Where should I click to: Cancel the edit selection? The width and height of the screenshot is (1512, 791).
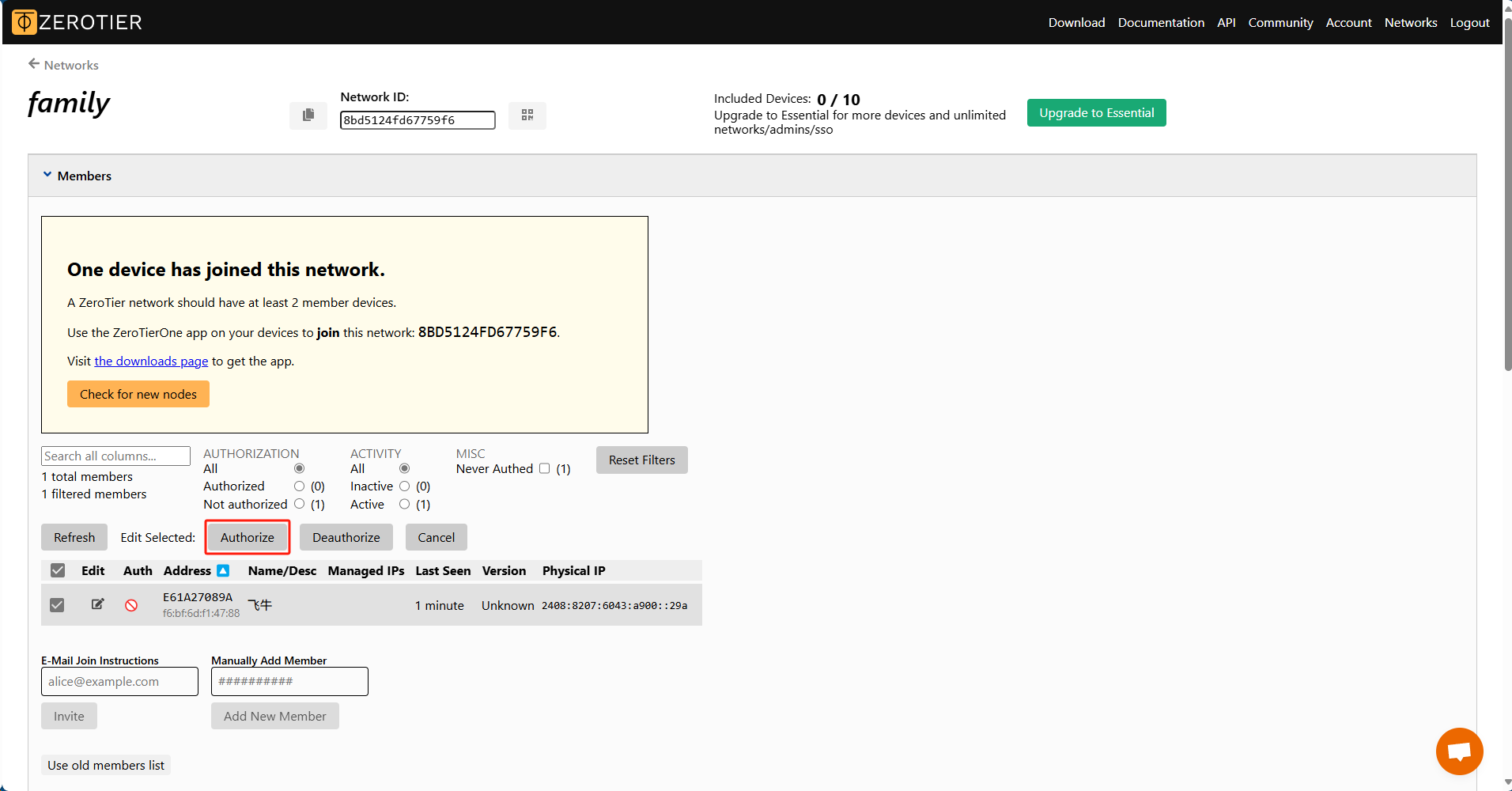tap(436, 537)
